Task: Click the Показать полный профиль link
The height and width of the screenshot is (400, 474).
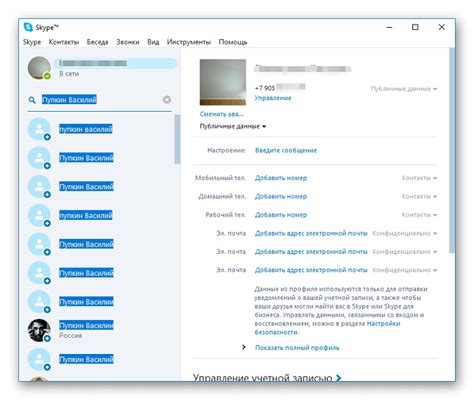Action: pyautogui.click(x=297, y=348)
